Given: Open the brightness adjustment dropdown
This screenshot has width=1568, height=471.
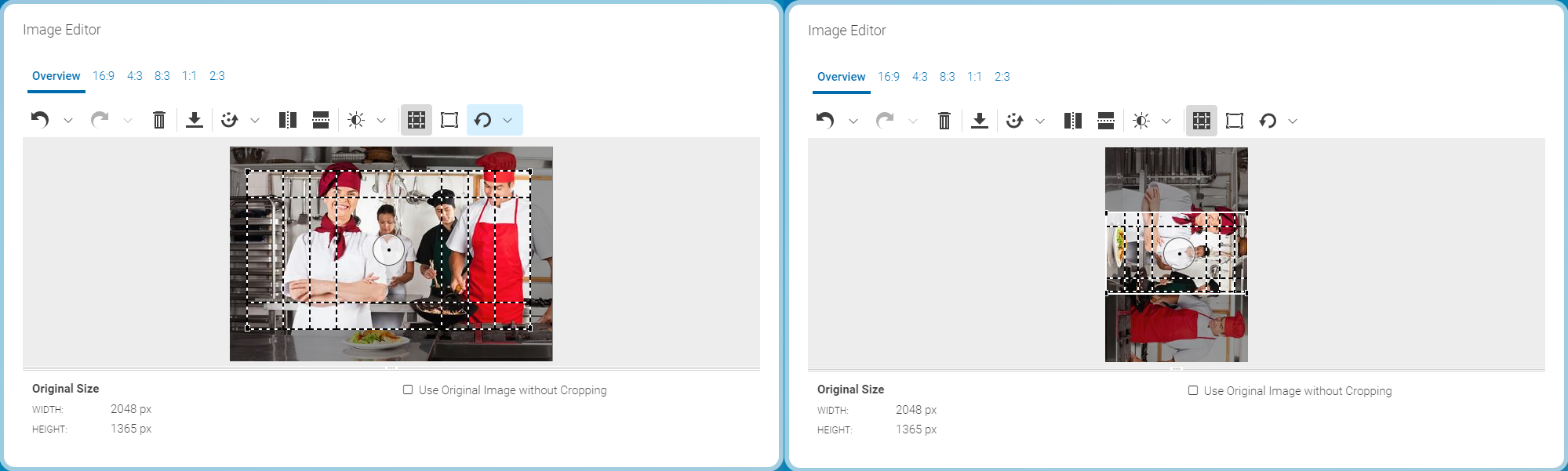Looking at the screenshot, I should (382, 120).
